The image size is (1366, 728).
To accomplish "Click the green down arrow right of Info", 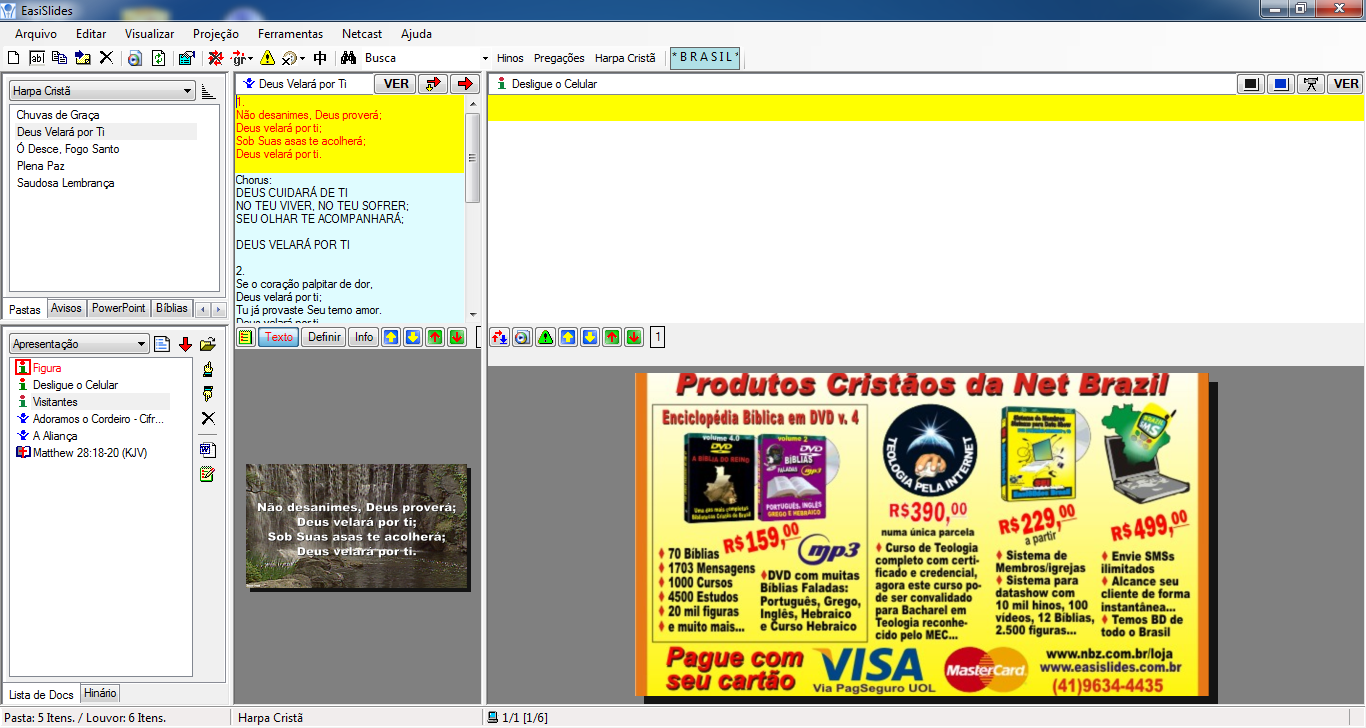I will 456,337.
